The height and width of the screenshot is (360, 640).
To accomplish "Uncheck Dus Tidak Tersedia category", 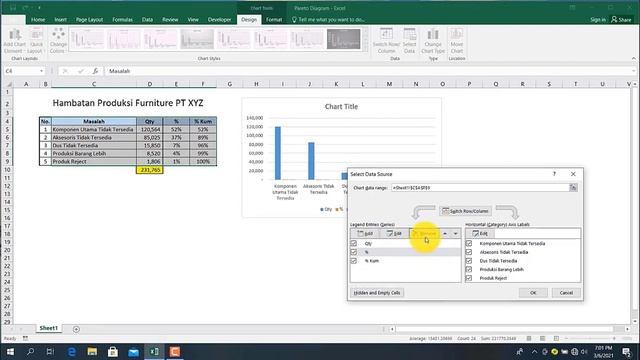I will coord(469,260).
